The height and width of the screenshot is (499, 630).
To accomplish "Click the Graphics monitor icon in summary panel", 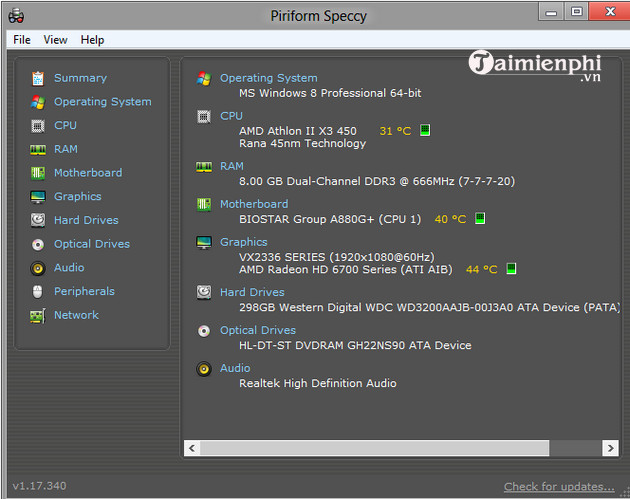I will pos(204,242).
